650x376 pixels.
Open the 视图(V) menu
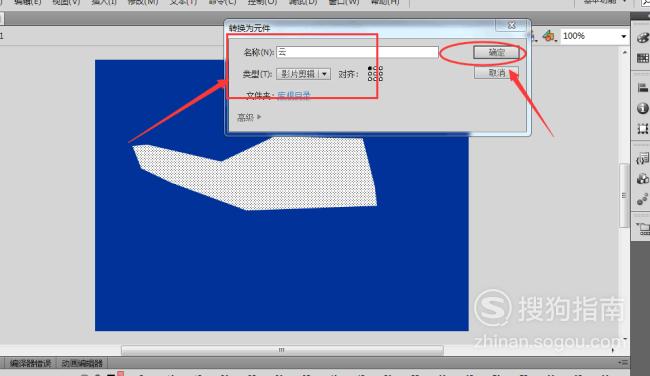(66, 2)
